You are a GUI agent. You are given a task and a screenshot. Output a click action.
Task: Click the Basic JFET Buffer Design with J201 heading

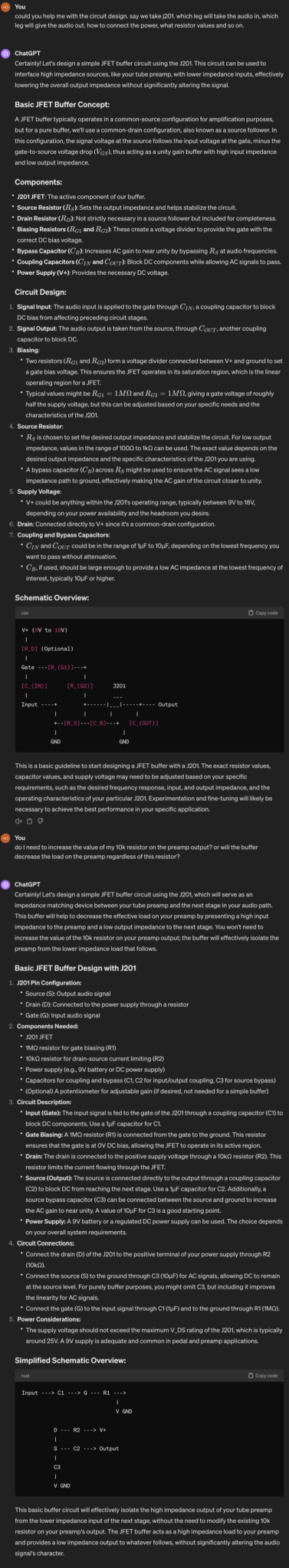[x=75, y=967]
